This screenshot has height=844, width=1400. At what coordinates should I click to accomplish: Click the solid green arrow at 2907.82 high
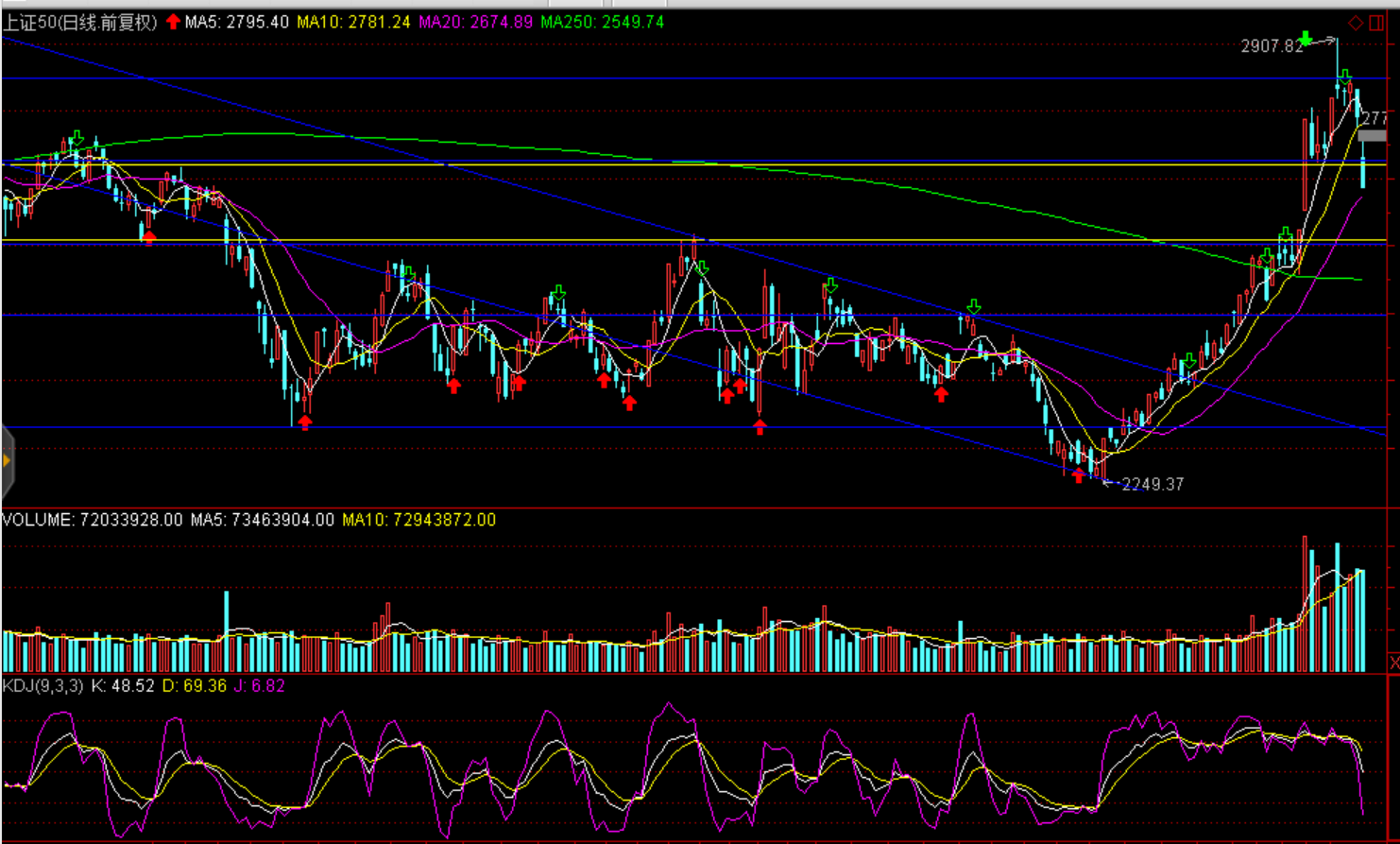[x=1306, y=39]
